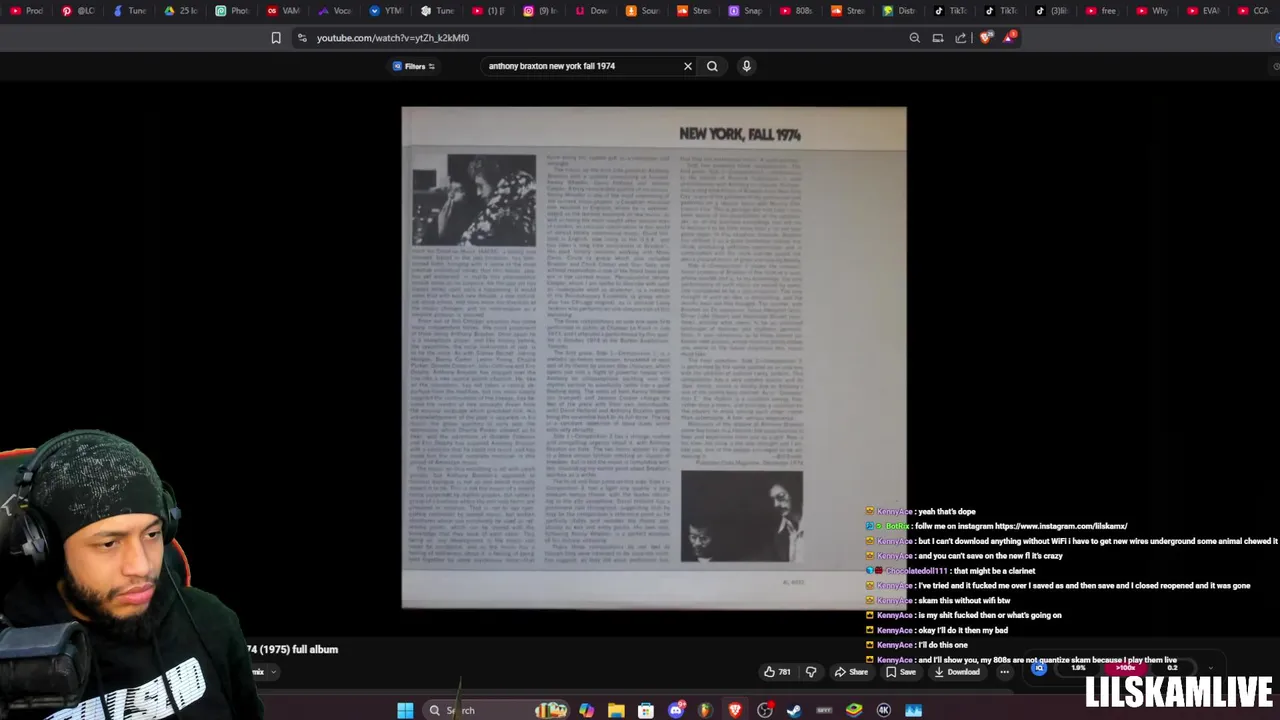Switch to the 'Distr' browser tab
Image resolution: width=1280 pixels, height=720 pixels.
coord(900,11)
